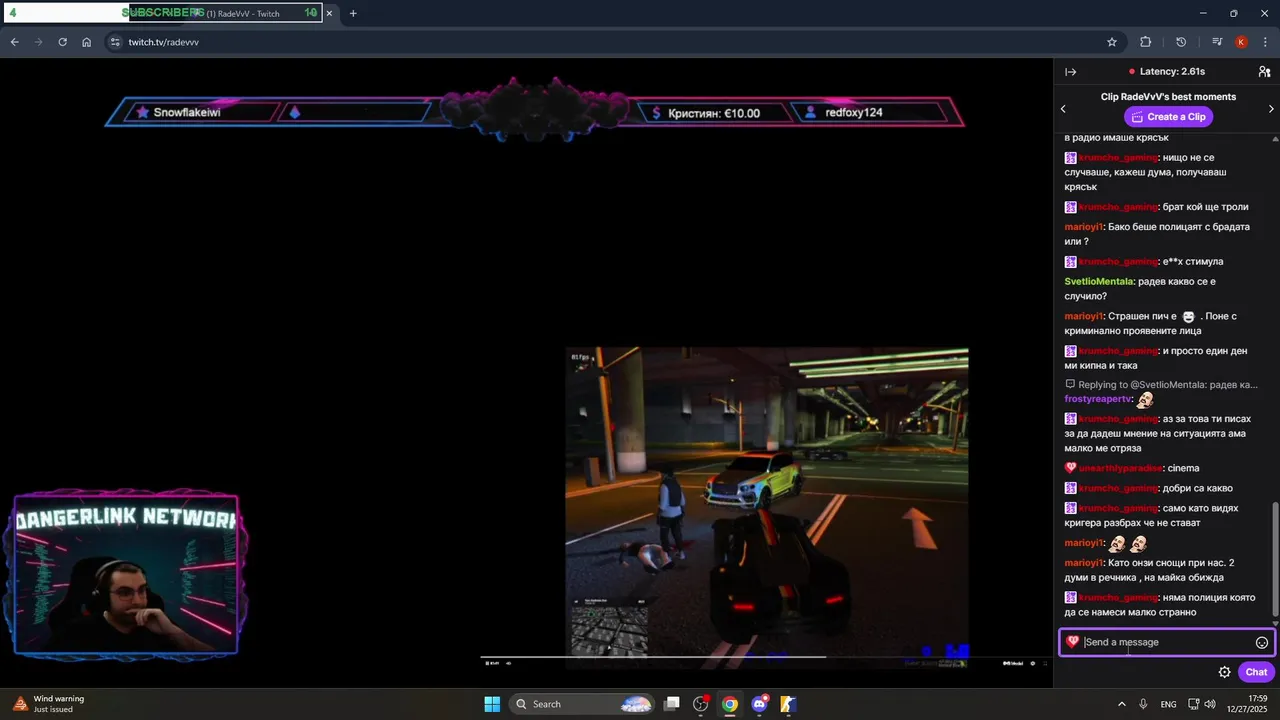Close the RadeVvV Twitch tab
The height and width of the screenshot is (720, 1280).
pyautogui.click(x=329, y=13)
